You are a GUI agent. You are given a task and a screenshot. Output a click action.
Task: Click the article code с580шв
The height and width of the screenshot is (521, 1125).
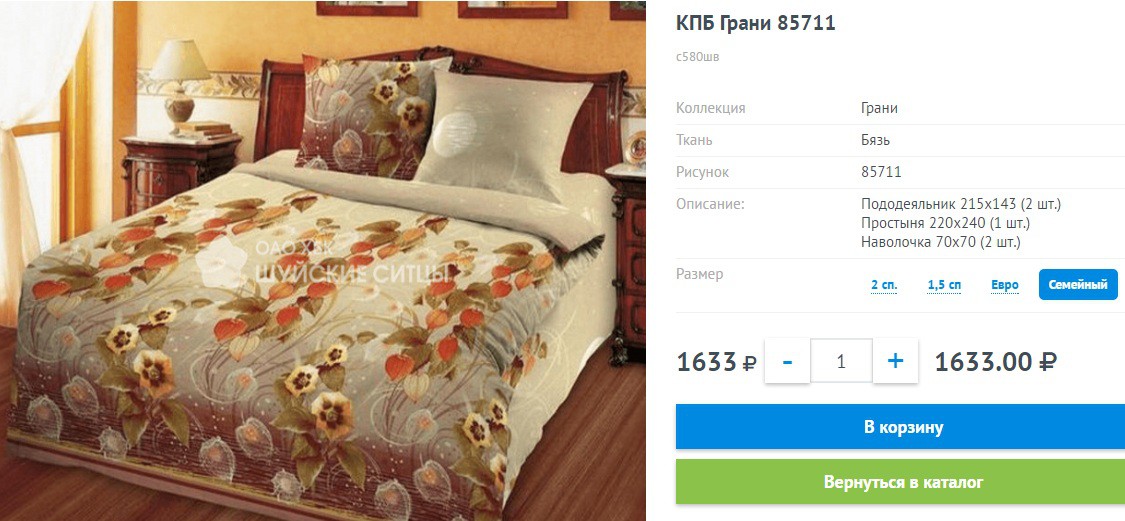click(x=697, y=57)
